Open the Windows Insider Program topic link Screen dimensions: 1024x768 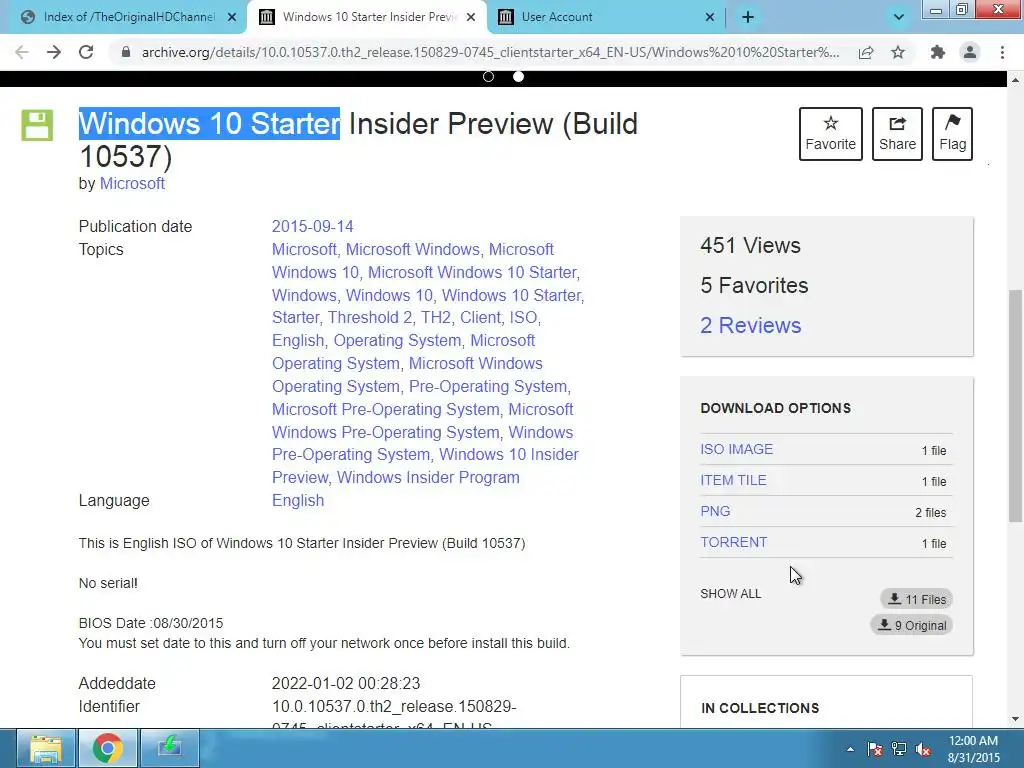(x=428, y=477)
